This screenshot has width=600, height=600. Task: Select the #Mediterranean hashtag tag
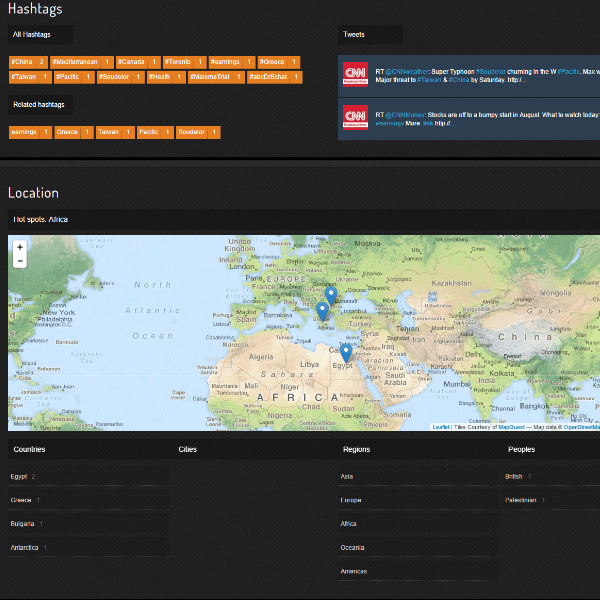point(82,62)
